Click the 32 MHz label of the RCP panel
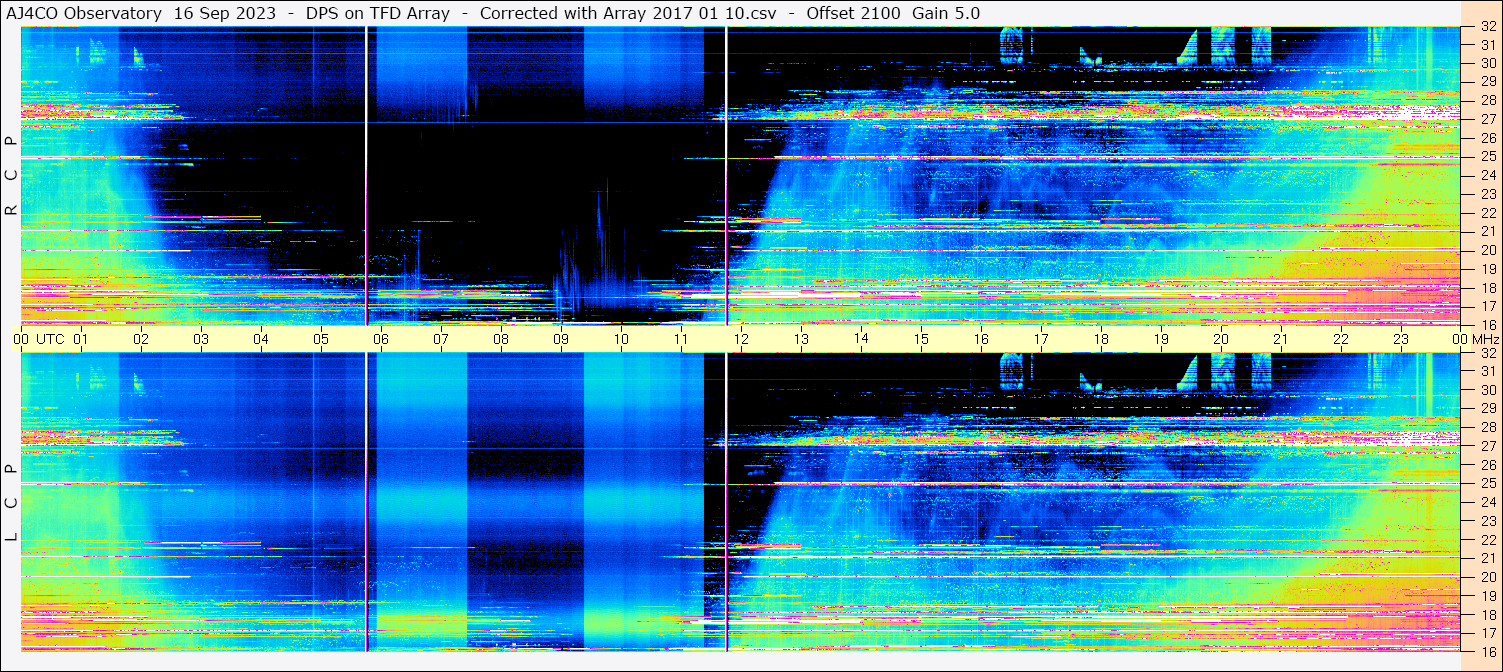 pos(1487,28)
